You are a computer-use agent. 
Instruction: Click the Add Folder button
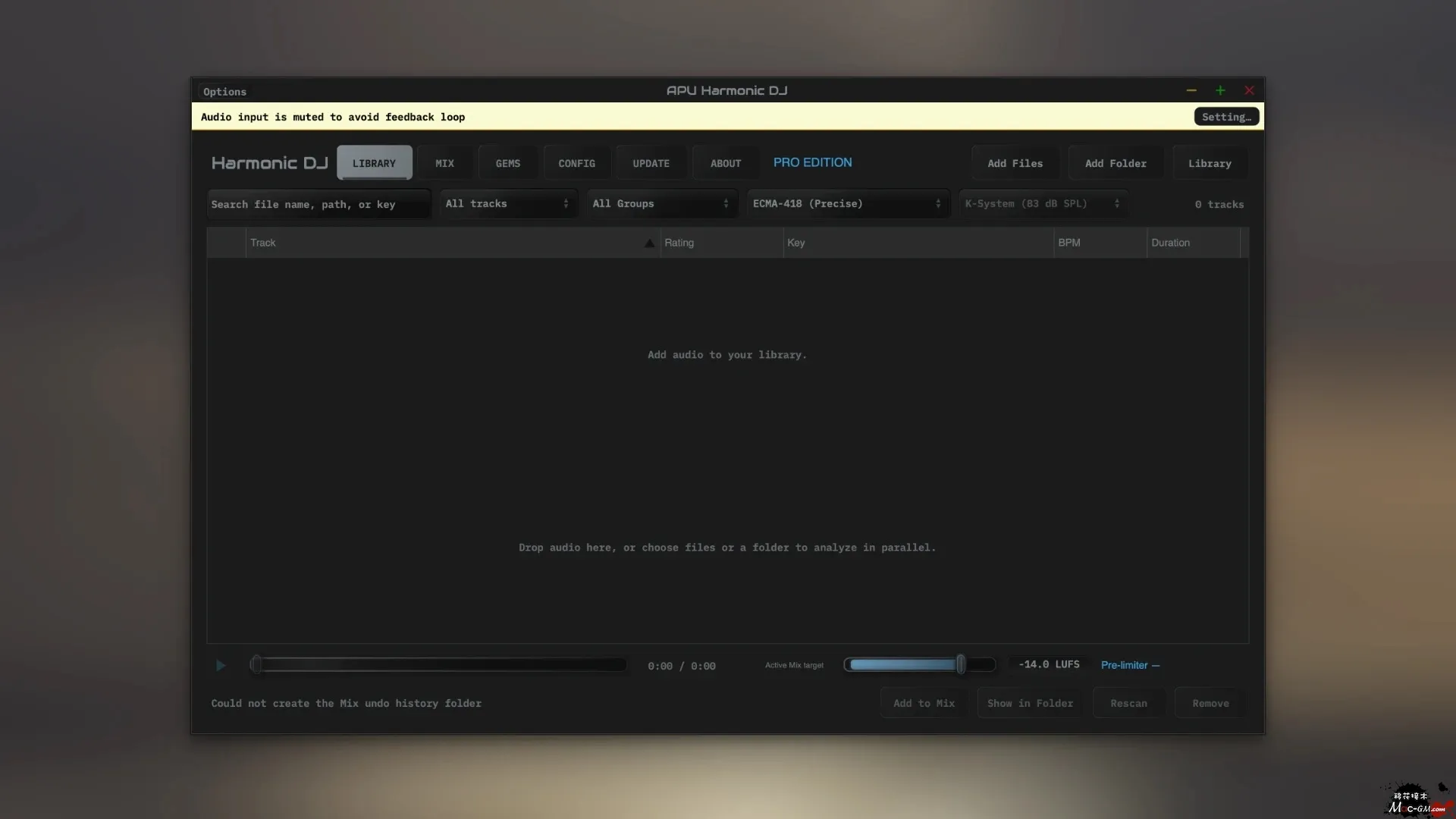(x=1116, y=163)
